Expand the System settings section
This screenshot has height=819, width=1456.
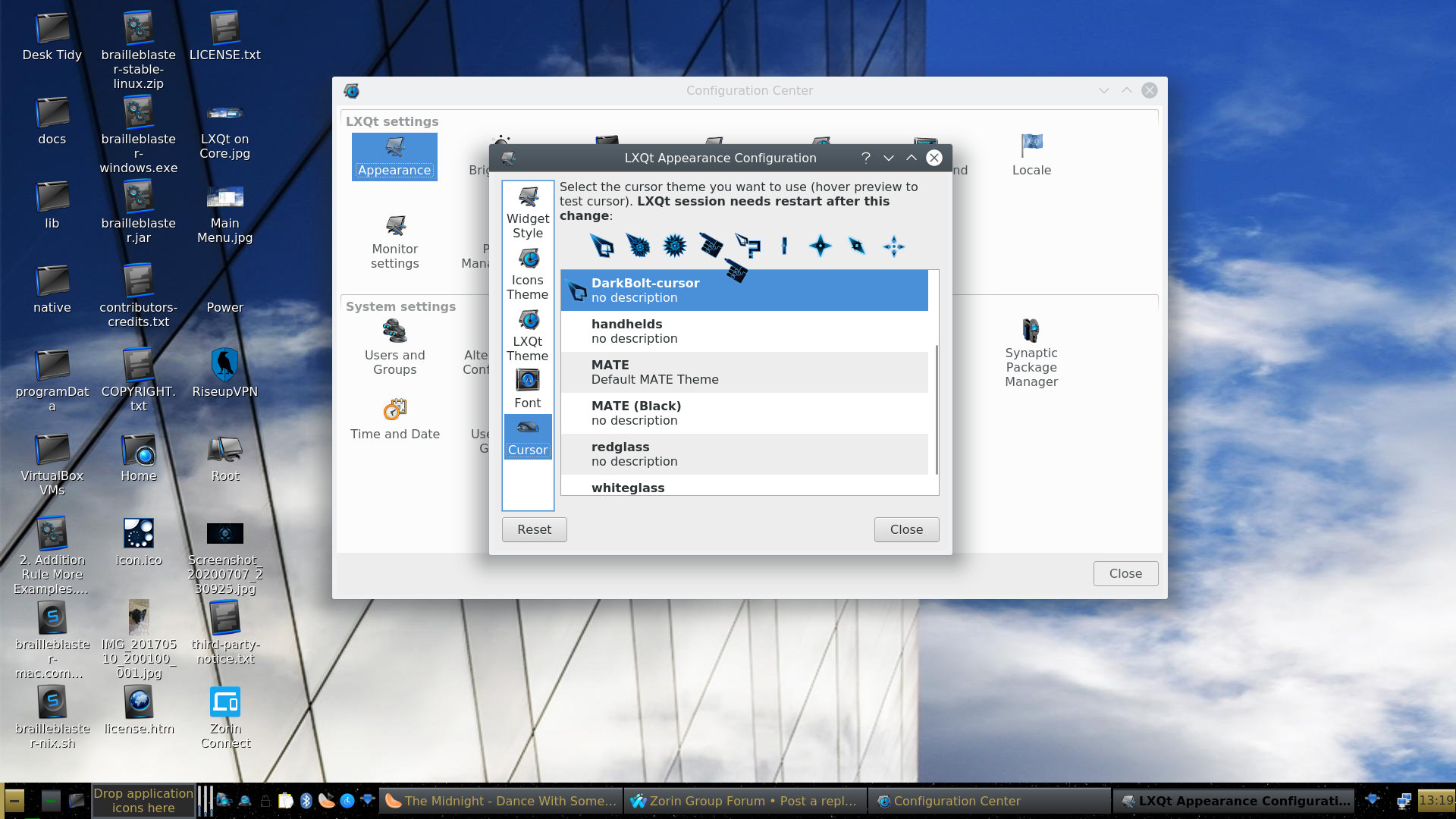401,306
